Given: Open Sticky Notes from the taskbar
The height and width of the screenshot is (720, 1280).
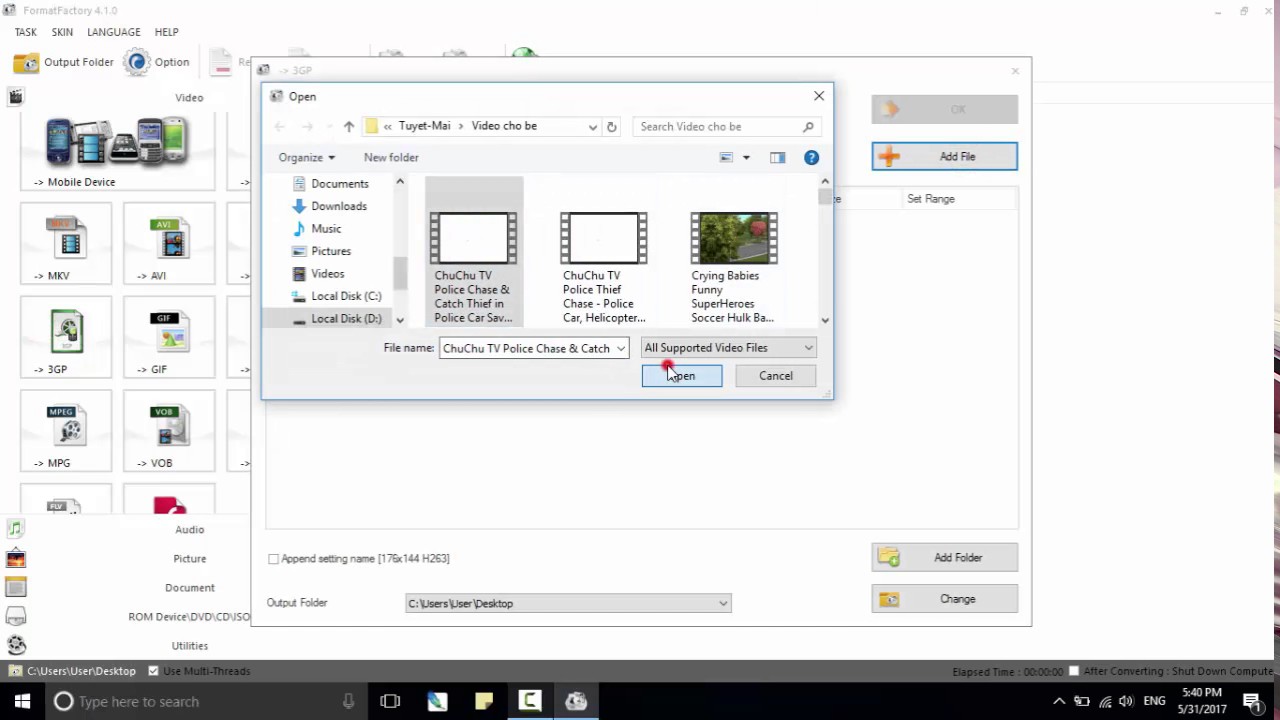Looking at the screenshot, I should click(483, 701).
